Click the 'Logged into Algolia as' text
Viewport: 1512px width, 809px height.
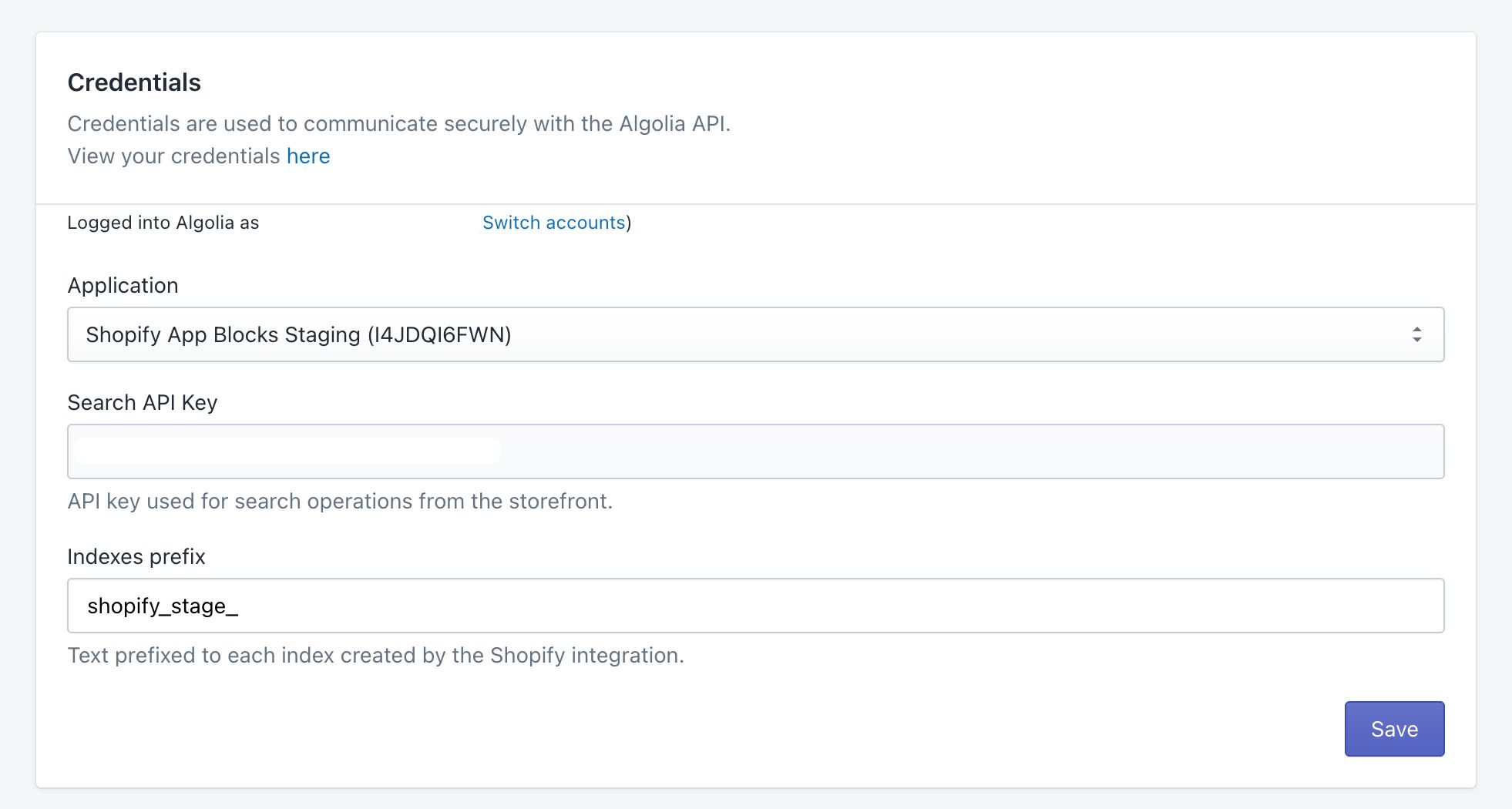pyautogui.click(x=163, y=223)
